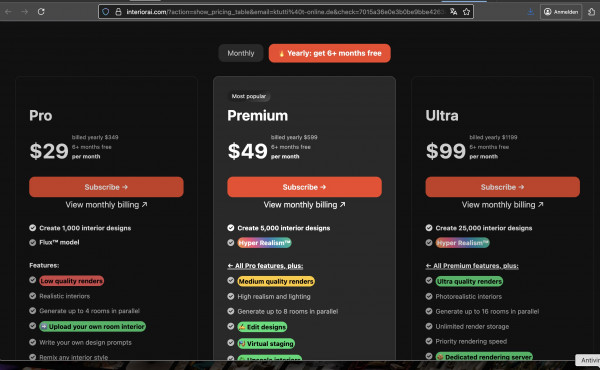View monthly billing under Ultra
Screen dimensions: 600x370
(x=502, y=205)
